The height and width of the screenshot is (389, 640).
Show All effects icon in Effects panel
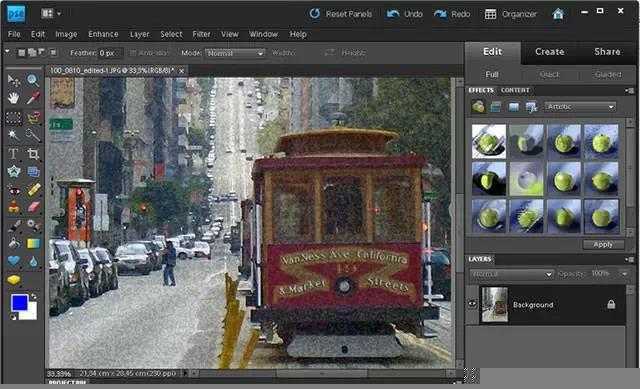pyautogui.click(x=531, y=107)
